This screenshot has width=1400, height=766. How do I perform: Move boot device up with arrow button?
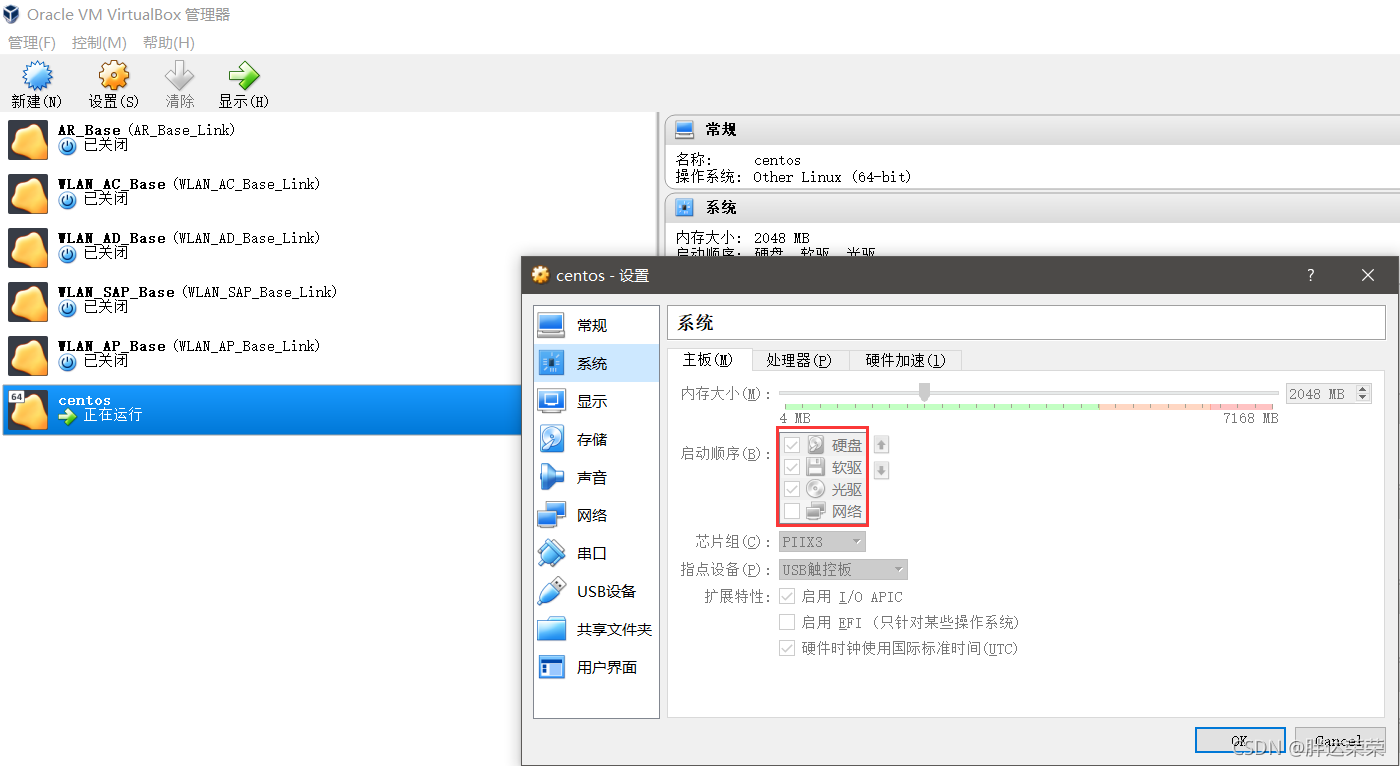(x=882, y=445)
